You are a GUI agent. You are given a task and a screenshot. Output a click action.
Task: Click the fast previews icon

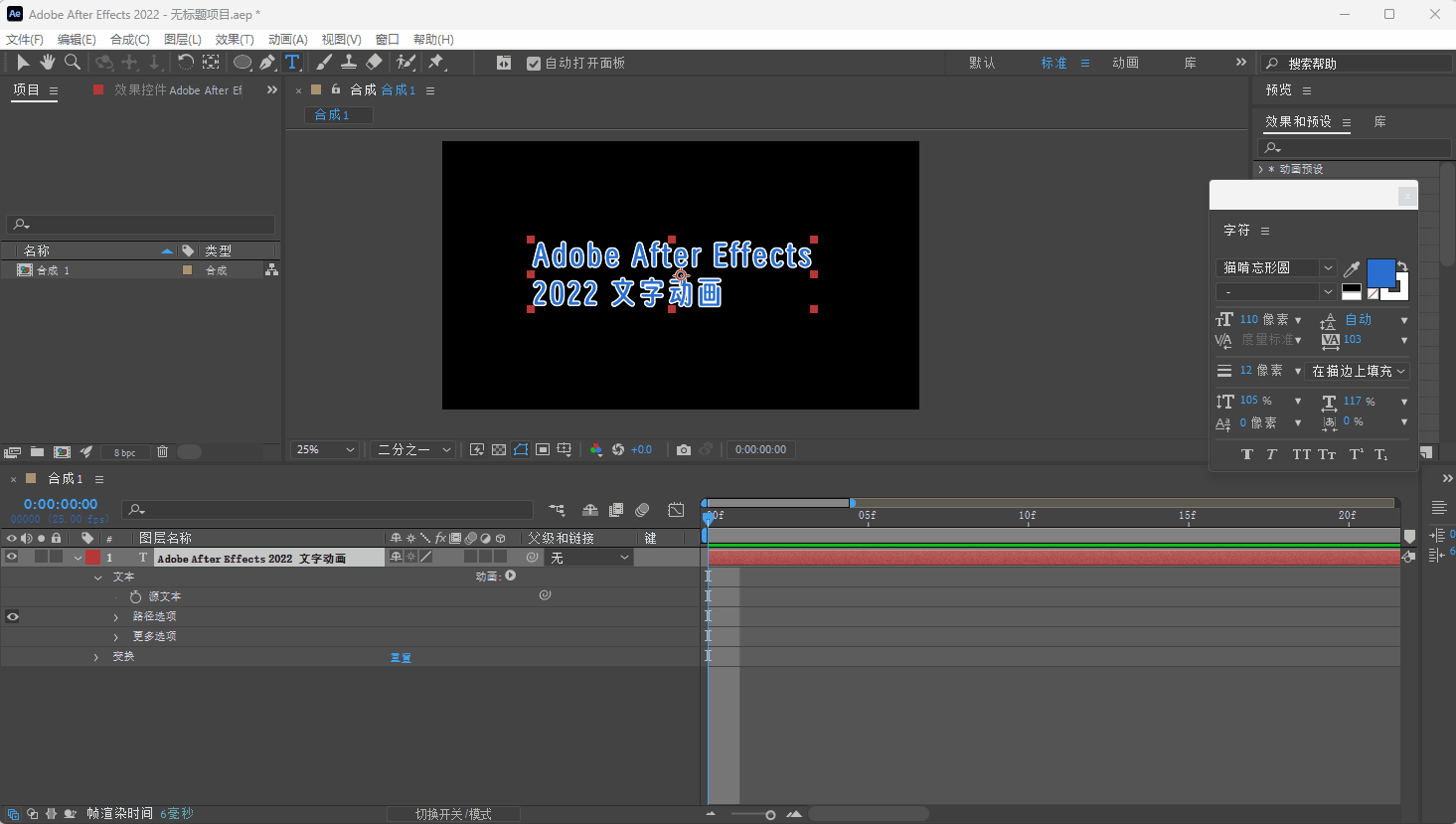(x=477, y=450)
